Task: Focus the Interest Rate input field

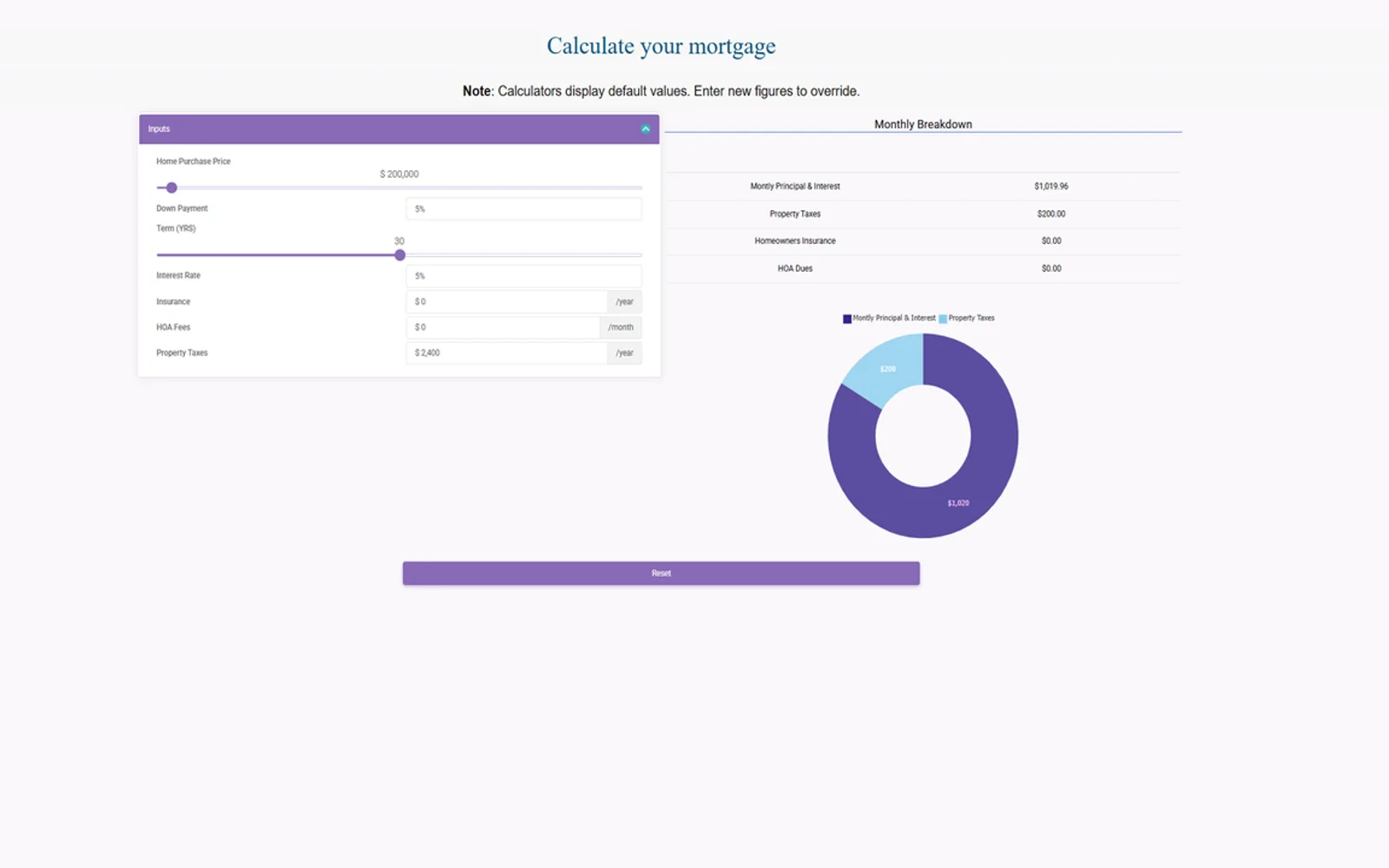Action: point(523,275)
